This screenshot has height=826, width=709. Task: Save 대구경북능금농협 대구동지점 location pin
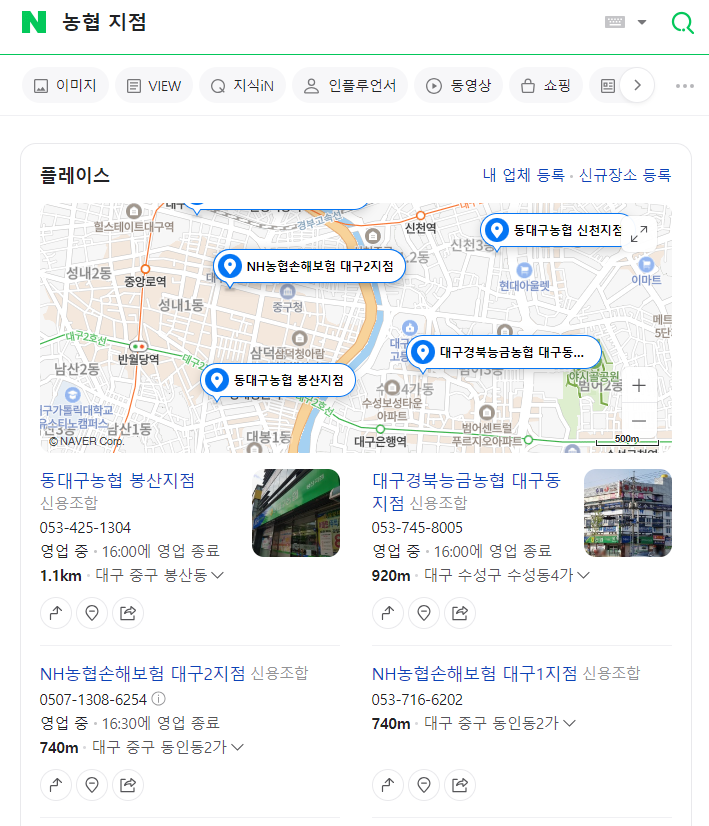424,613
